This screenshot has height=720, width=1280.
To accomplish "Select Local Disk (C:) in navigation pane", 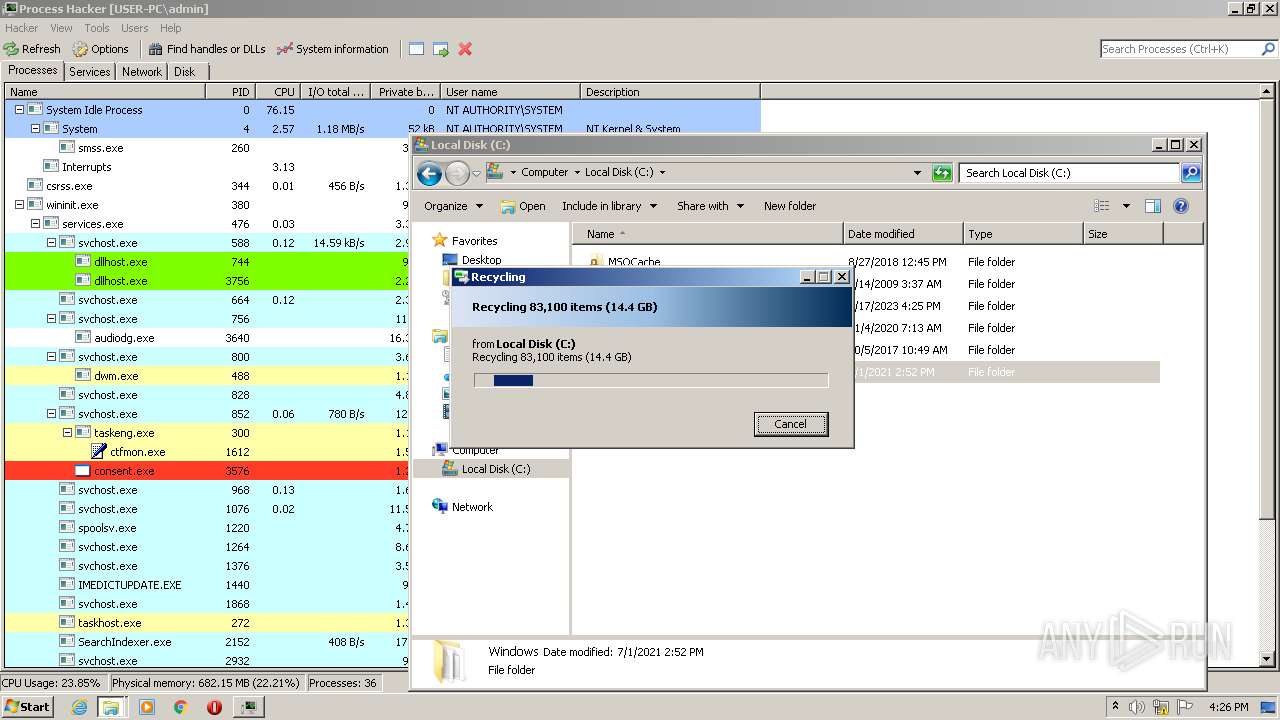I will (x=496, y=469).
